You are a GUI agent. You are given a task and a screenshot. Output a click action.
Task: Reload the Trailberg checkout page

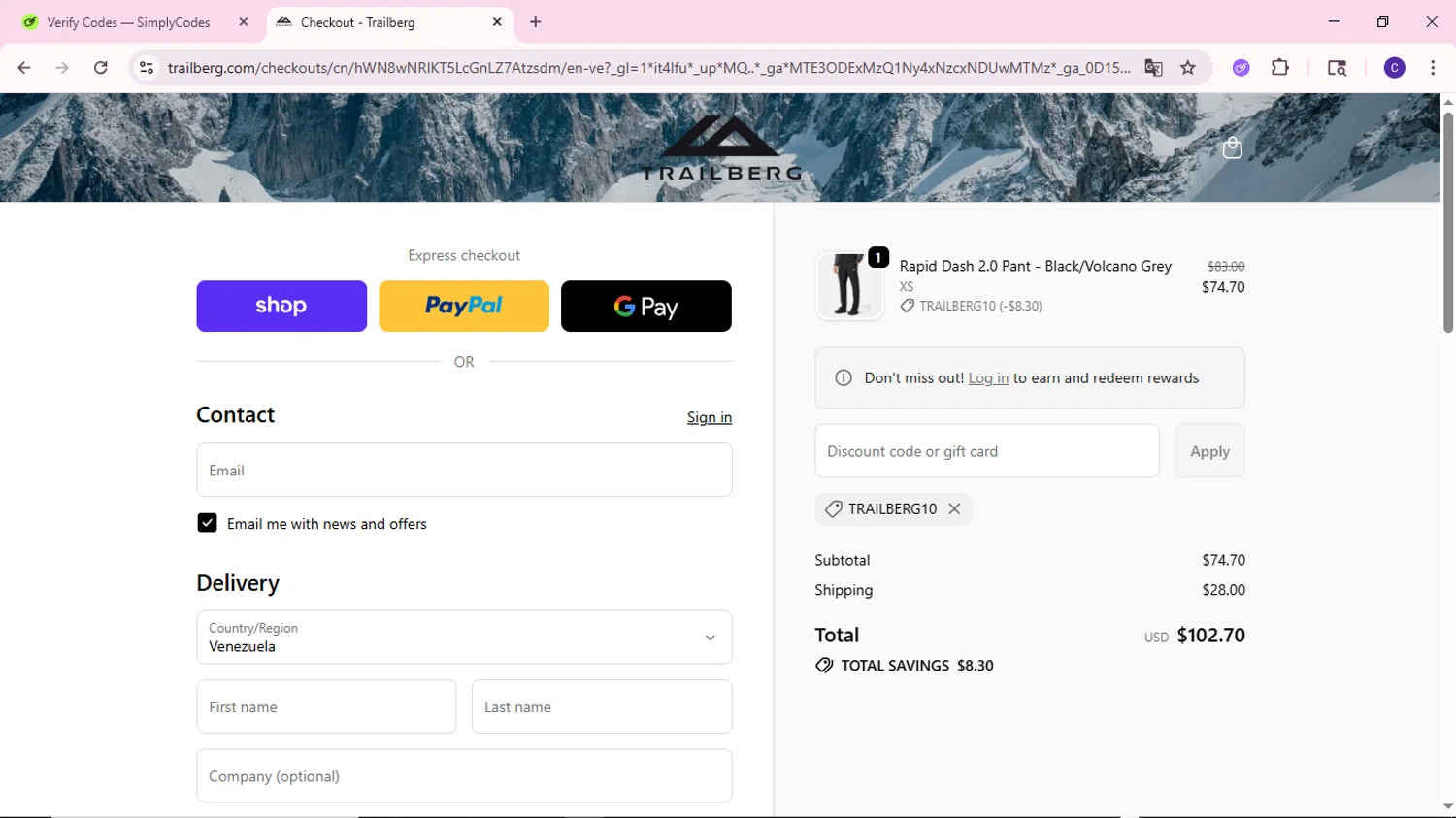[101, 68]
